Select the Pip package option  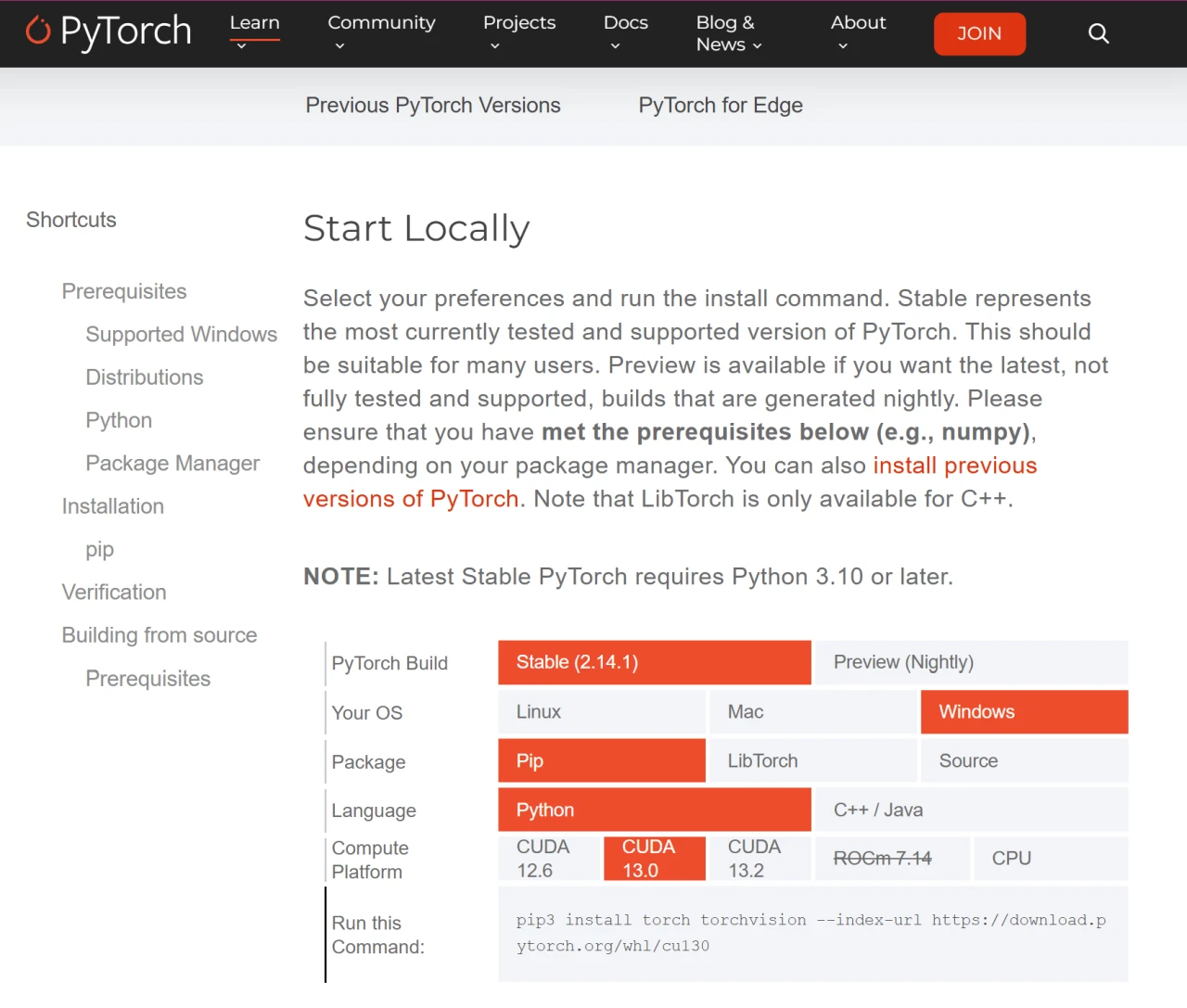[x=602, y=760]
